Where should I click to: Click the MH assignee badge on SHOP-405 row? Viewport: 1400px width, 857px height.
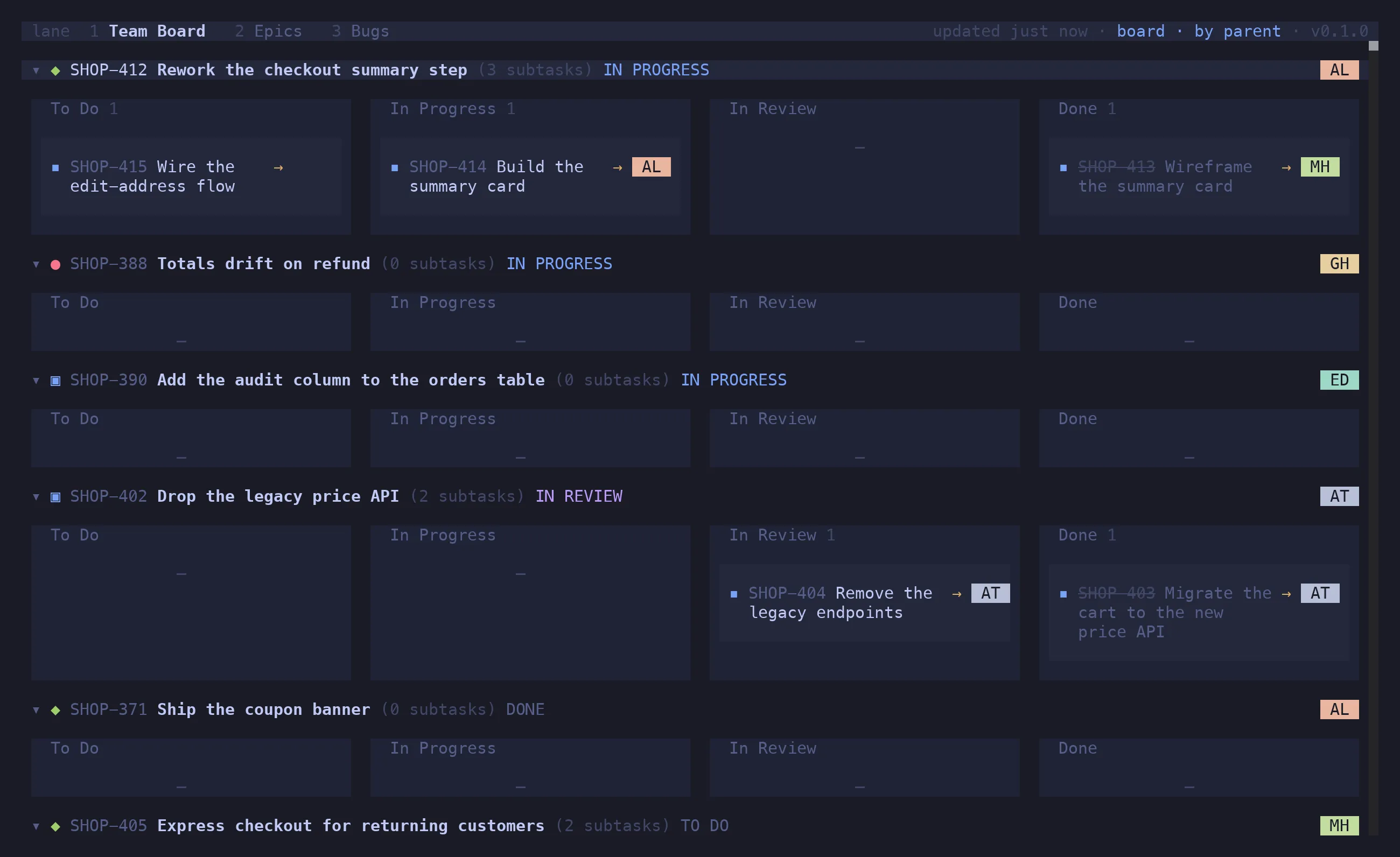1339,826
